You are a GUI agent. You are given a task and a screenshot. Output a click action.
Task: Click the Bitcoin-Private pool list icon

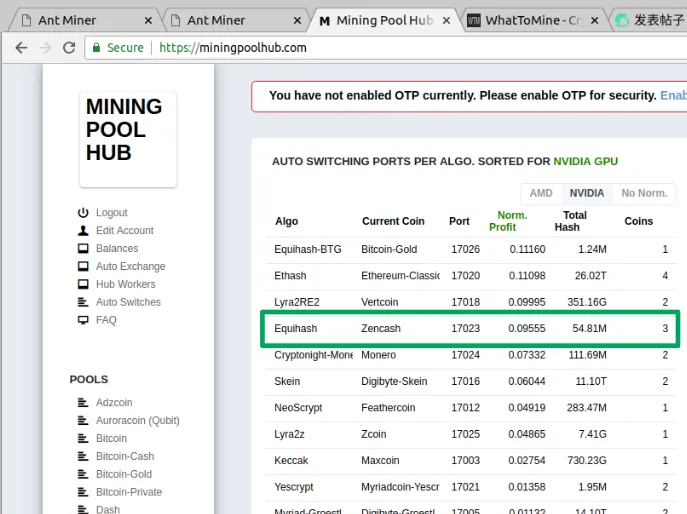pos(83,492)
